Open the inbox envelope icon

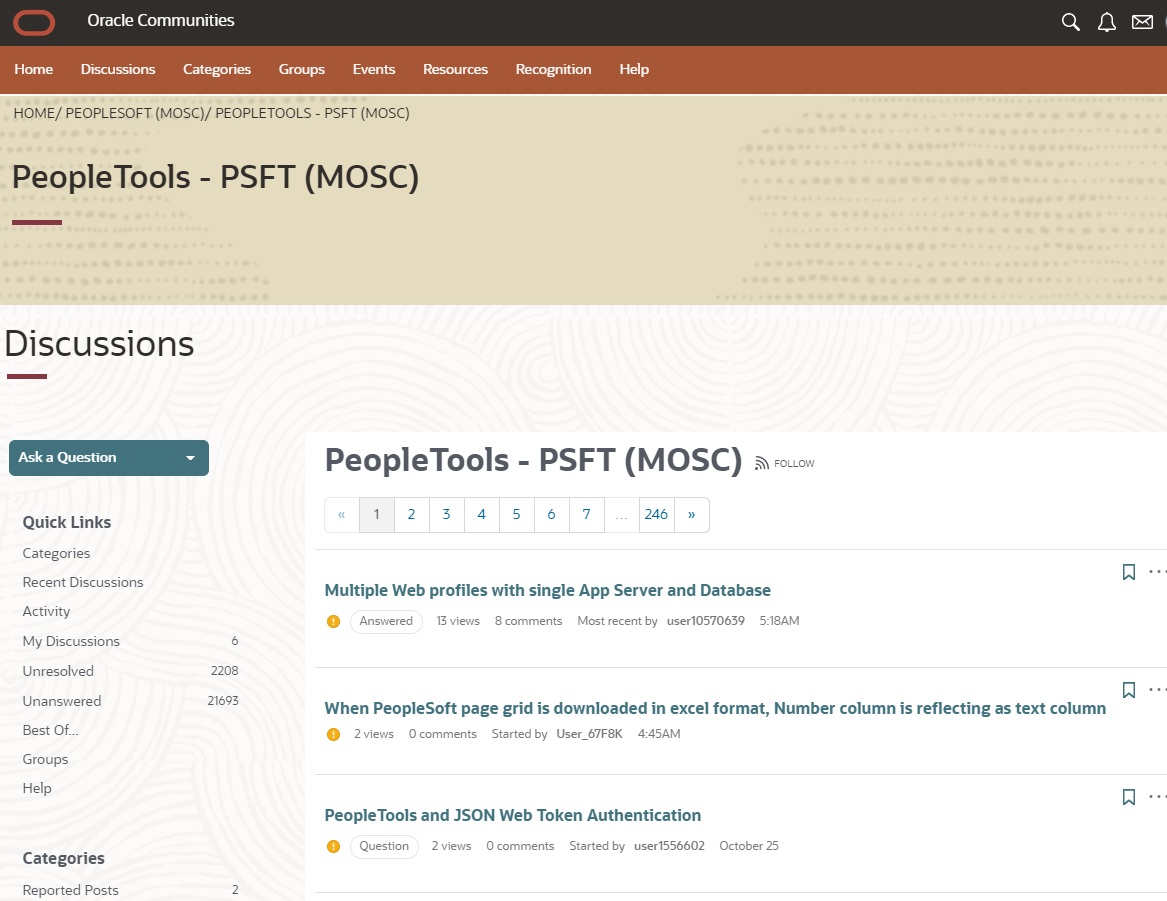click(1142, 22)
